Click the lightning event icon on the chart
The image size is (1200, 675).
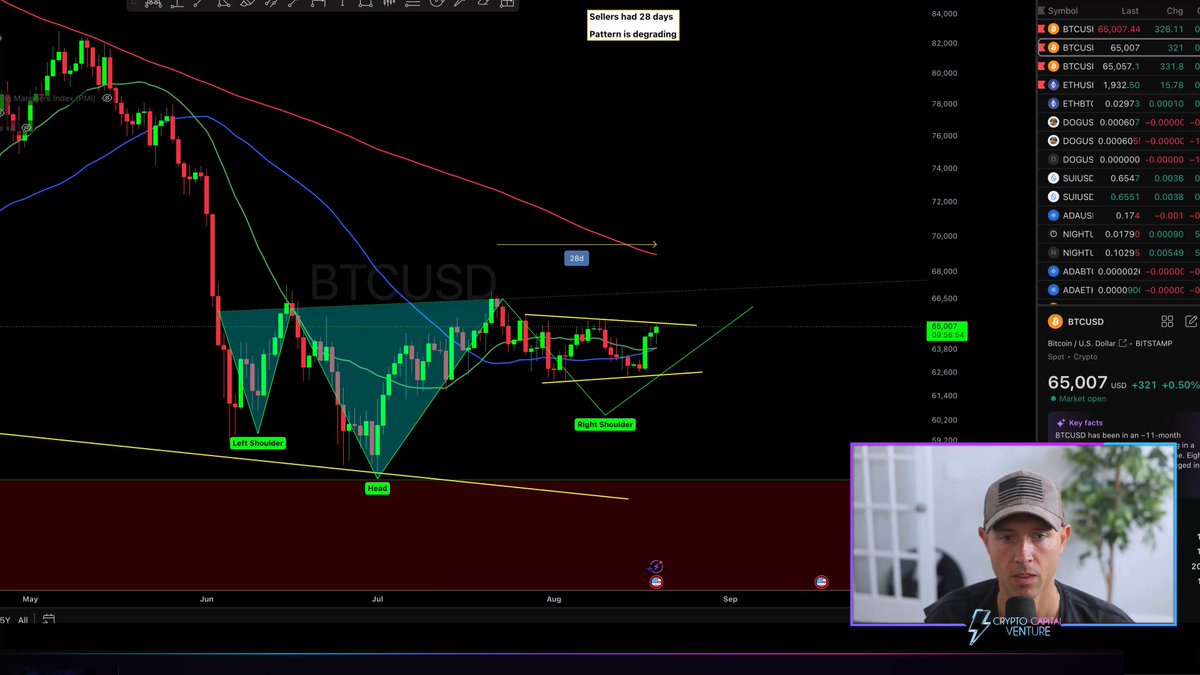pyautogui.click(x=656, y=567)
